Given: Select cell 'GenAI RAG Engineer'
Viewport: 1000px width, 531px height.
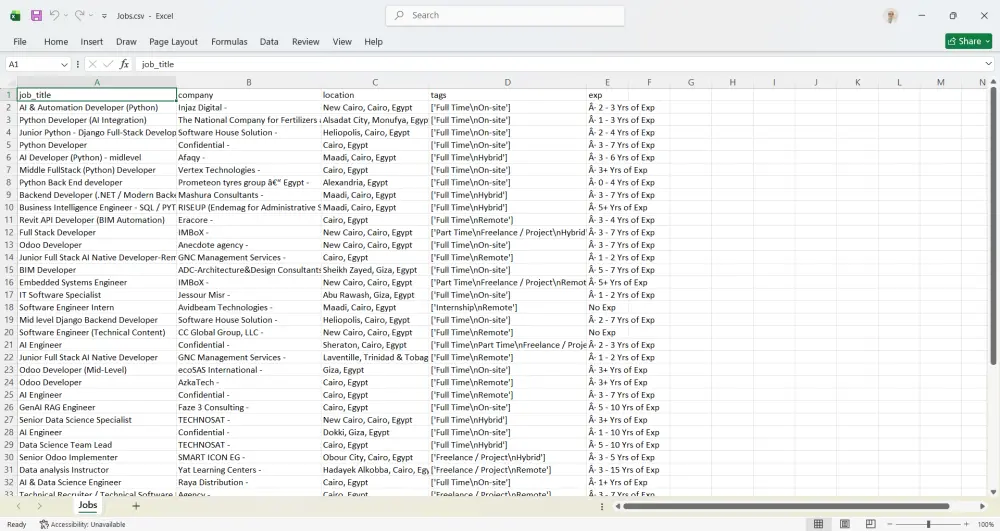Looking at the screenshot, I should tap(97, 407).
